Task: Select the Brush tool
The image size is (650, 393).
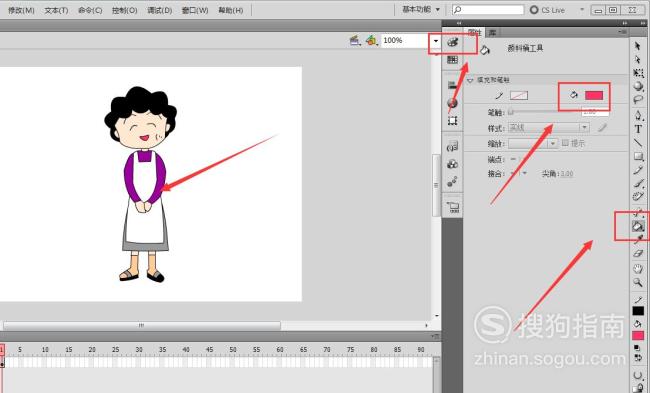Action: coord(638,183)
